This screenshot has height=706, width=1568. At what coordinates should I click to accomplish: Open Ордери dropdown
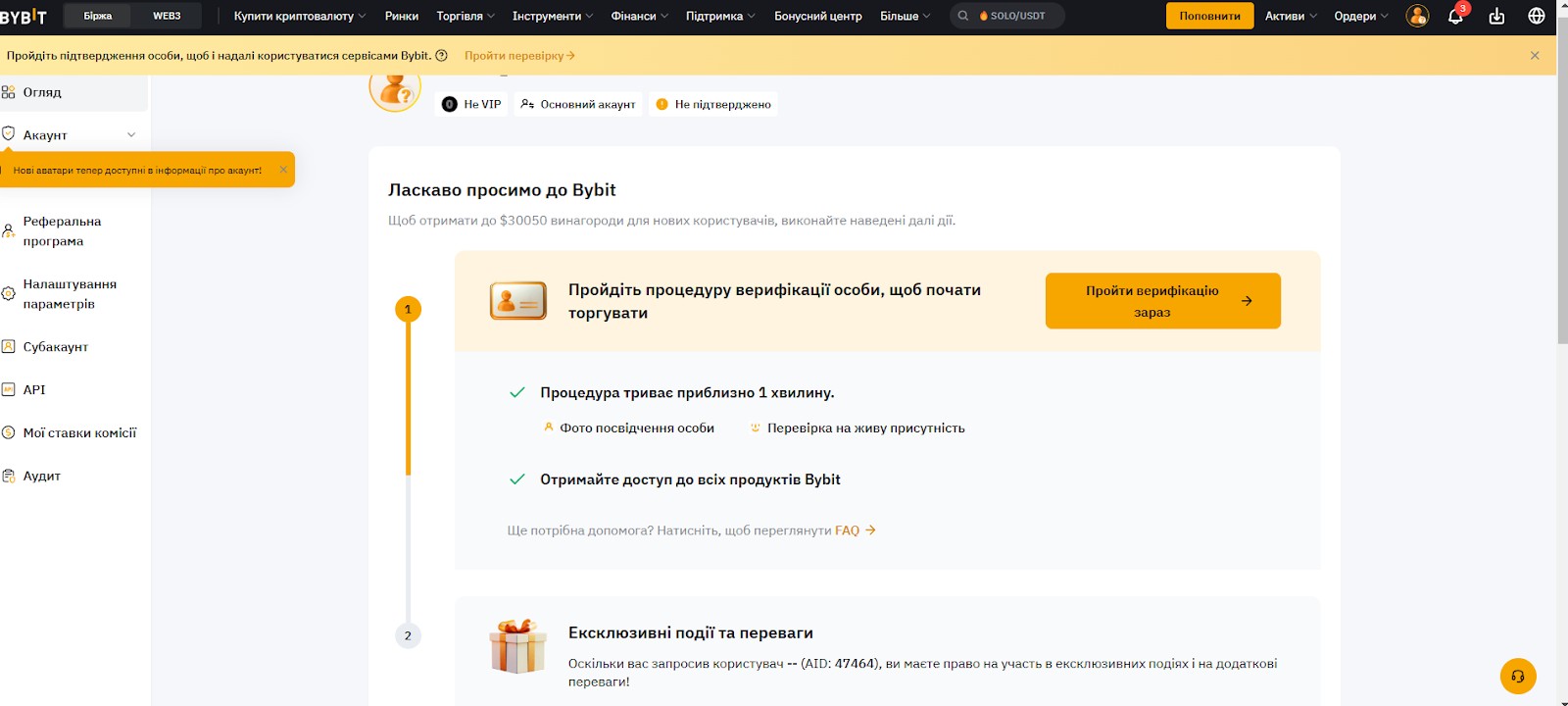[x=1361, y=16]
